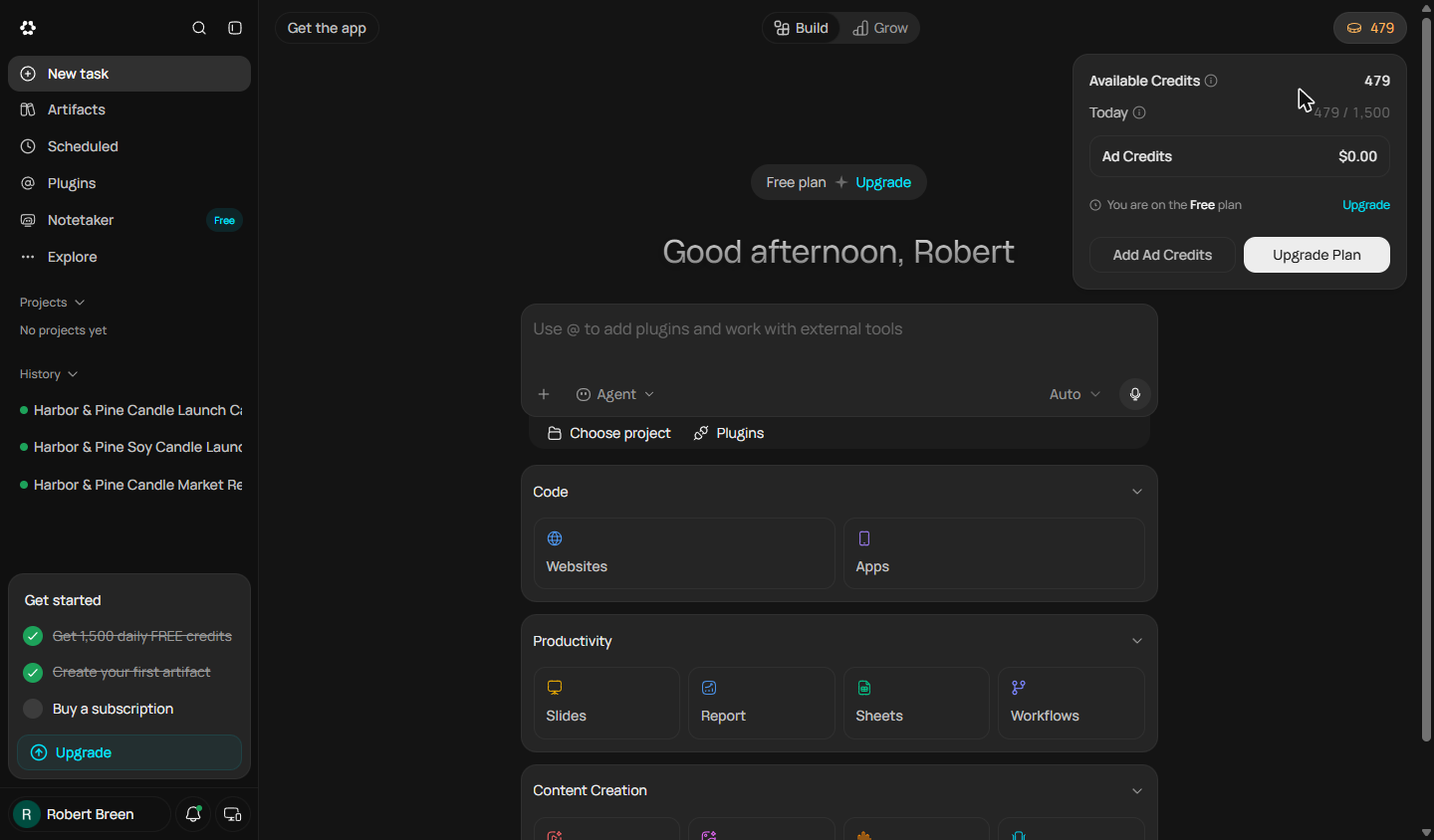Collapse sidebar using the panel icon
1434x840 pixels.
coord(235,28)
